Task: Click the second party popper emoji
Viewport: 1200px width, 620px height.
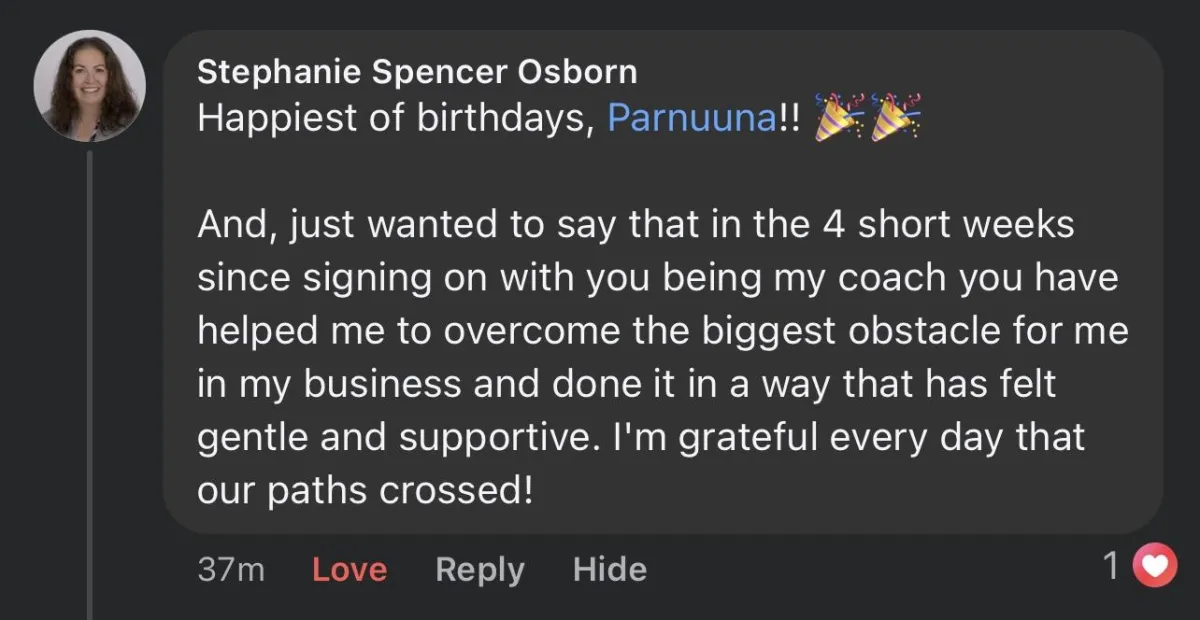Action: click(896, 116)
